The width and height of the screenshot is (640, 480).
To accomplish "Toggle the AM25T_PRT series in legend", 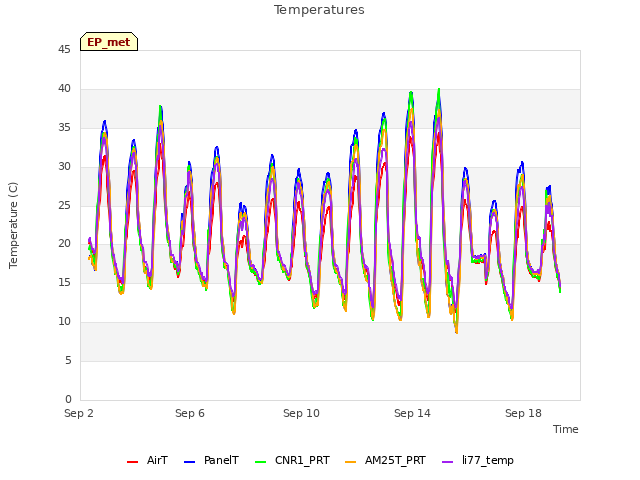I will pyautogui.click(x=385, y=461).
